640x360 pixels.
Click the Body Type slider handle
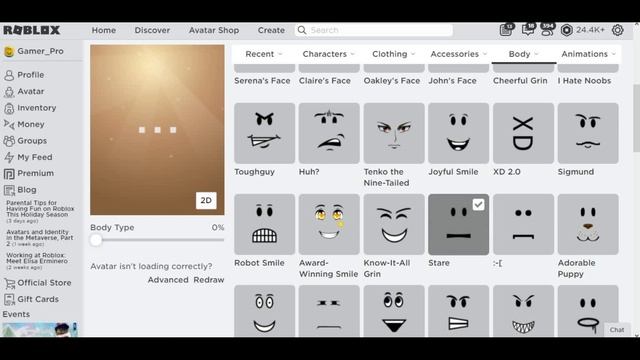coord(96,240)
